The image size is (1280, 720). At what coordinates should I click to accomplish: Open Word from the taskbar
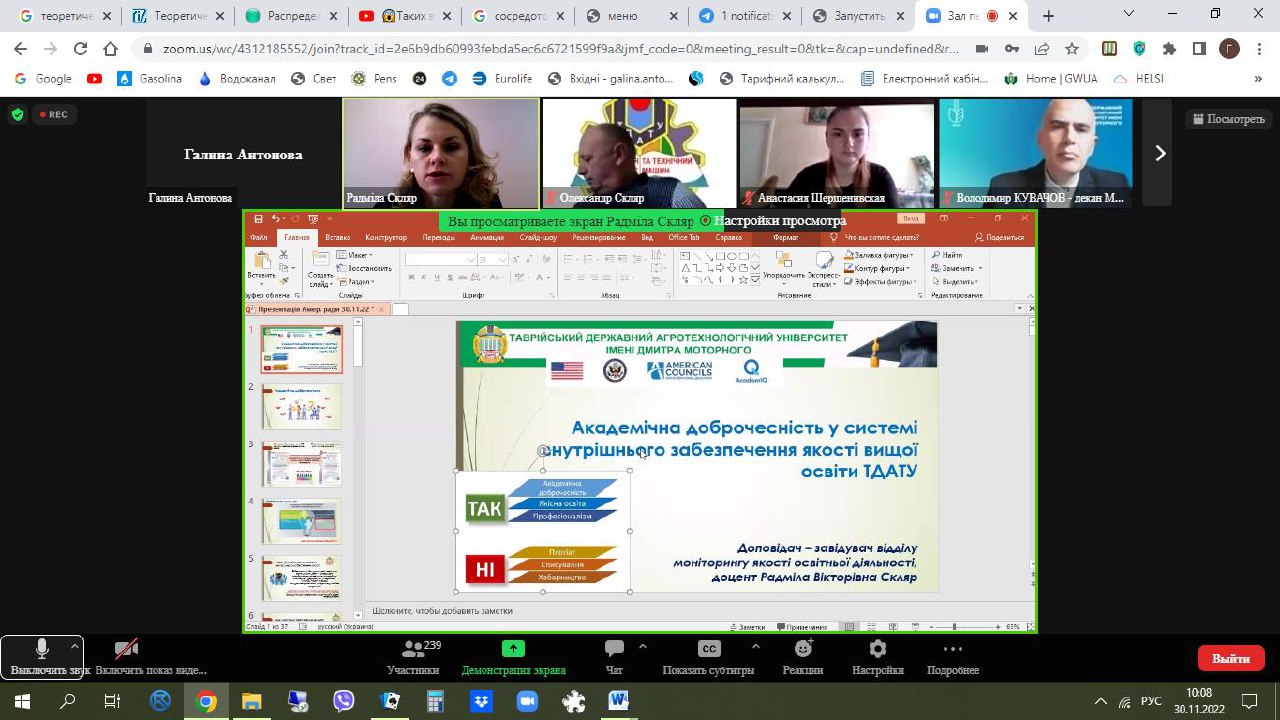point(619,701)
